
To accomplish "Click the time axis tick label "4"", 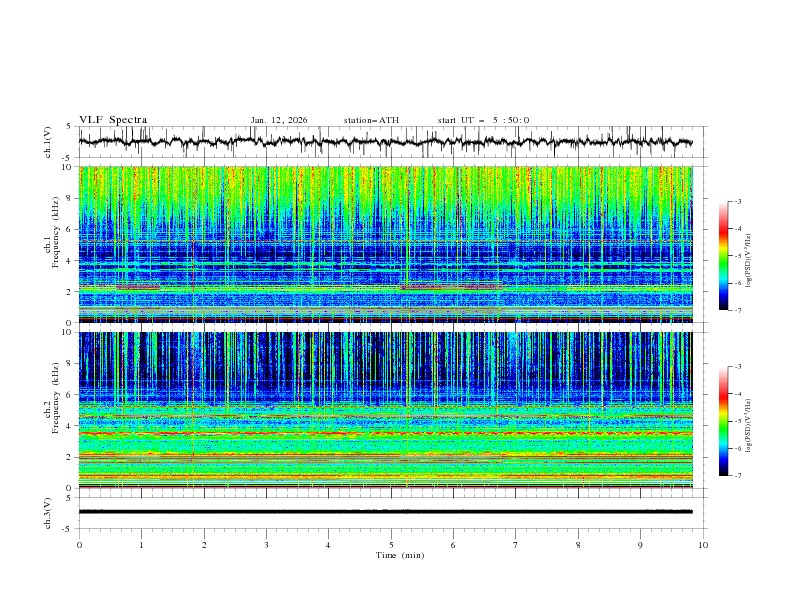I will [x=328, y=545].
